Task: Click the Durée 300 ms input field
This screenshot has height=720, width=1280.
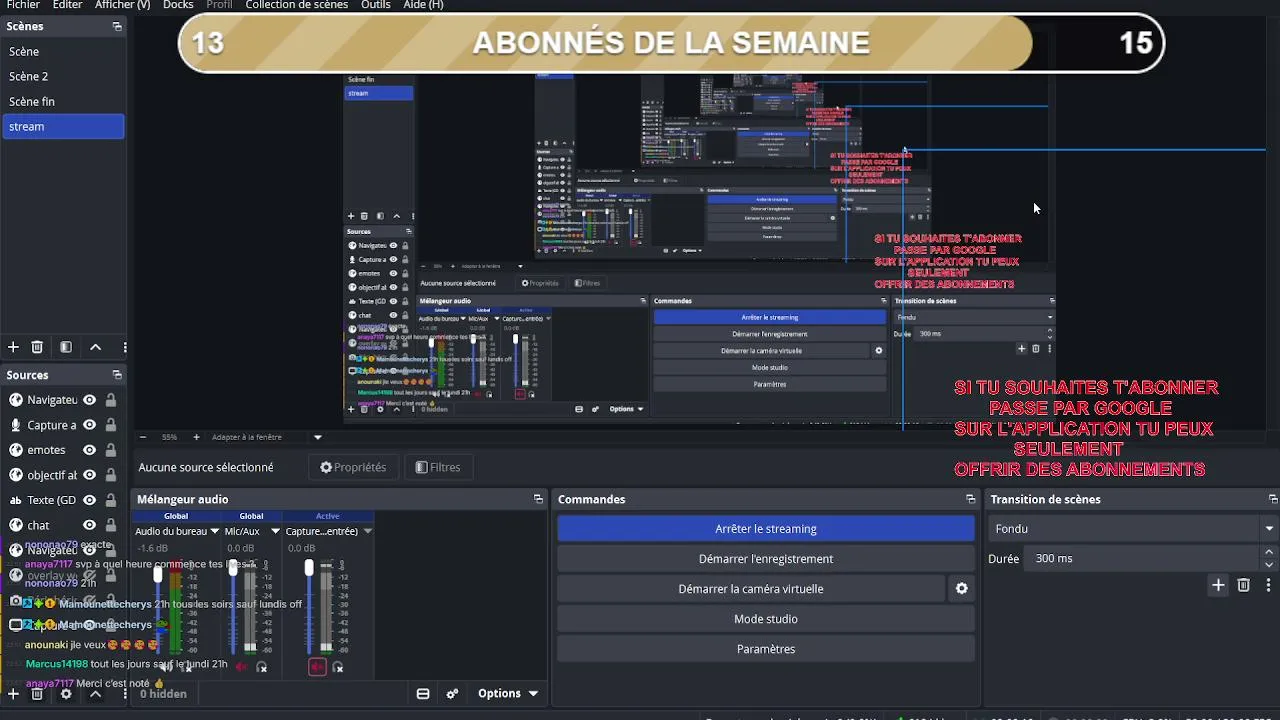Action: [1143, 558]
